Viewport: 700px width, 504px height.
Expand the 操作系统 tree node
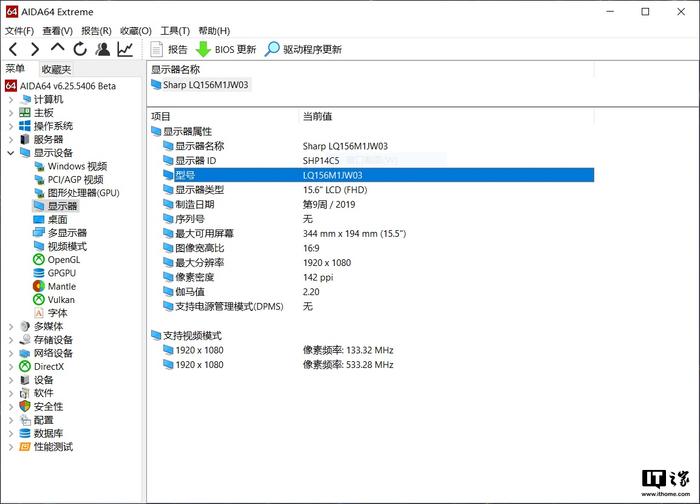click(11, 126)
